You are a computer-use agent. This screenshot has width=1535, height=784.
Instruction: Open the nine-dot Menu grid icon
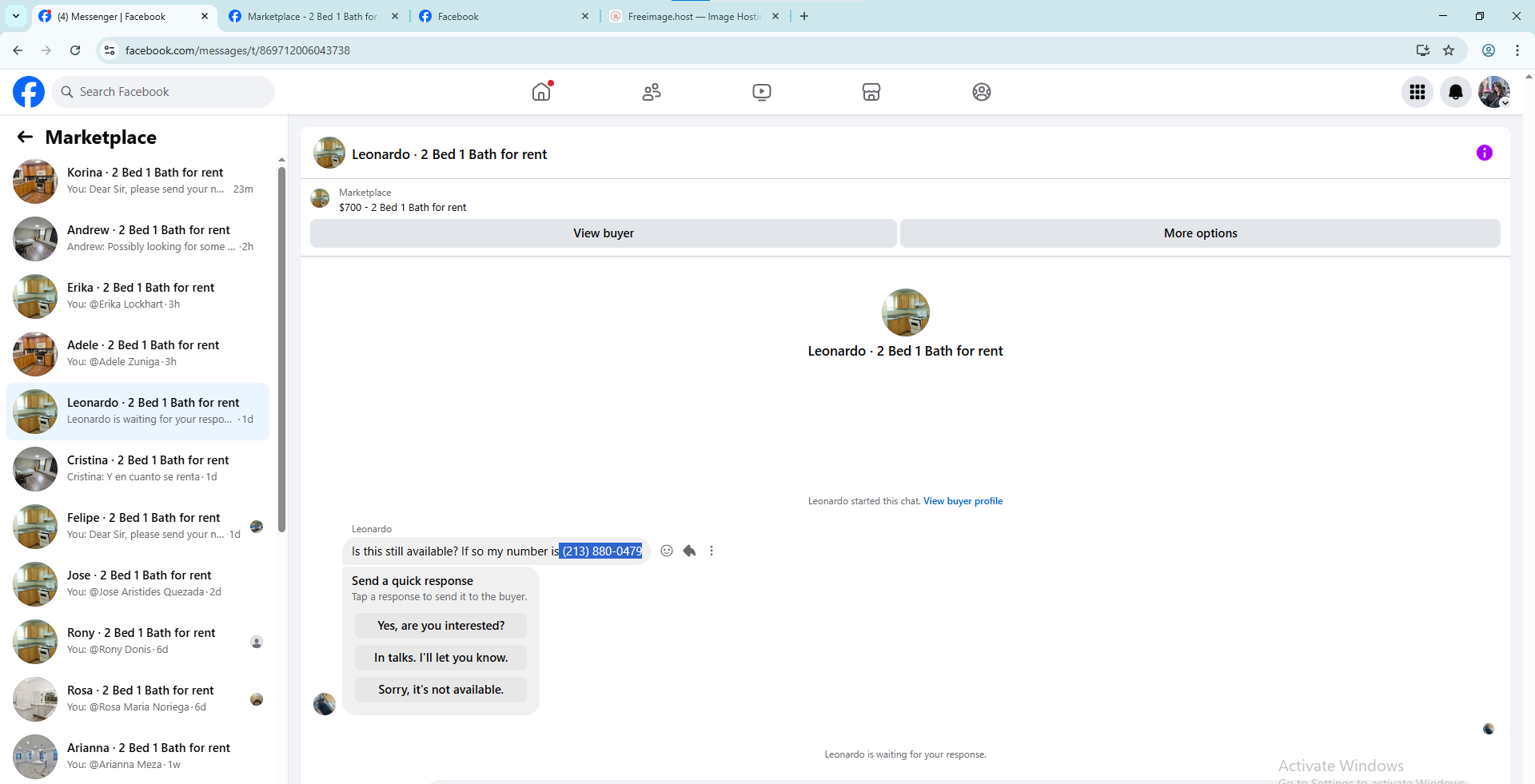click(x=1417, y=92)
